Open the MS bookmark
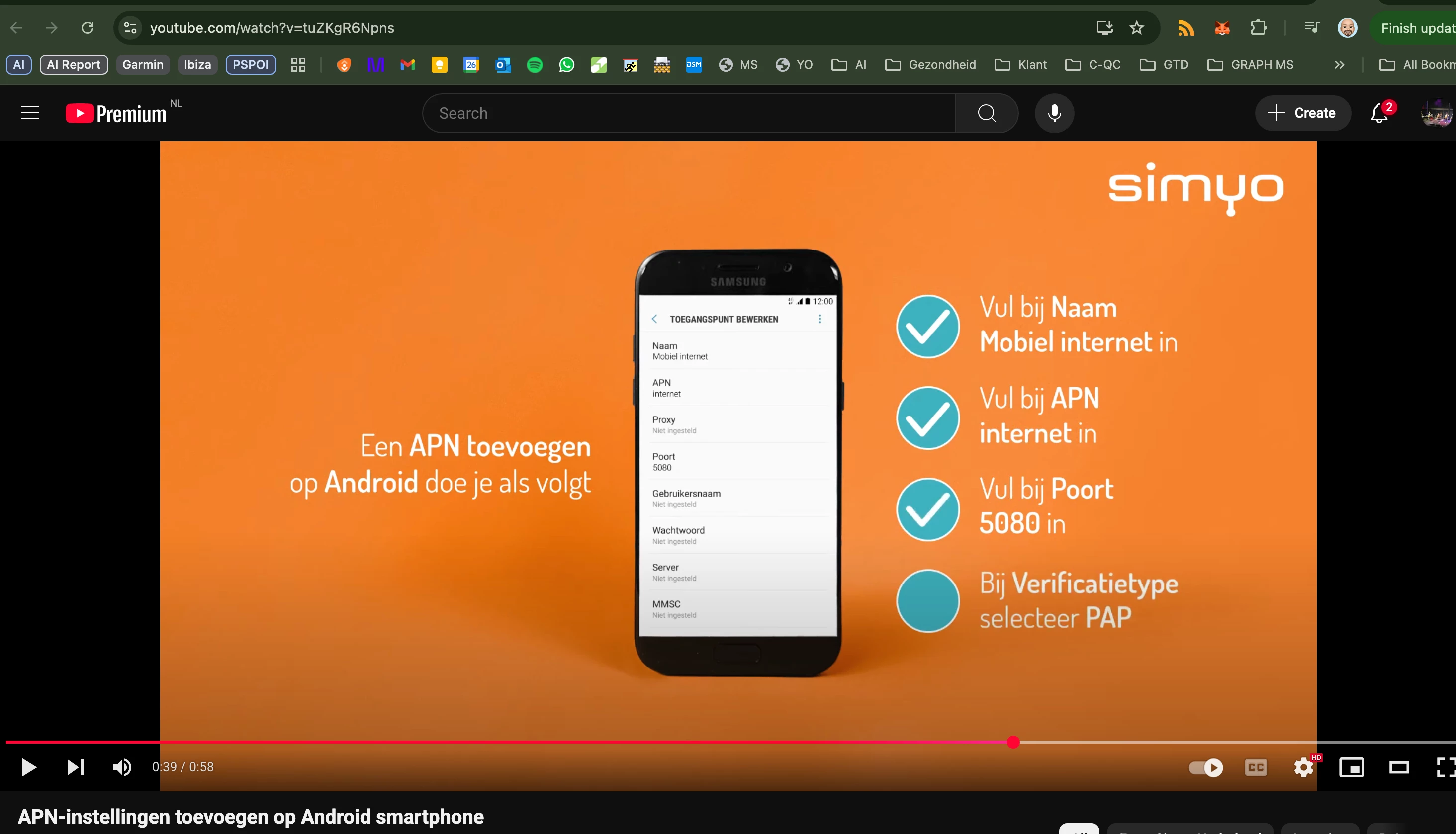Viewport: 1456px width, 834px height. coord(738,65)
